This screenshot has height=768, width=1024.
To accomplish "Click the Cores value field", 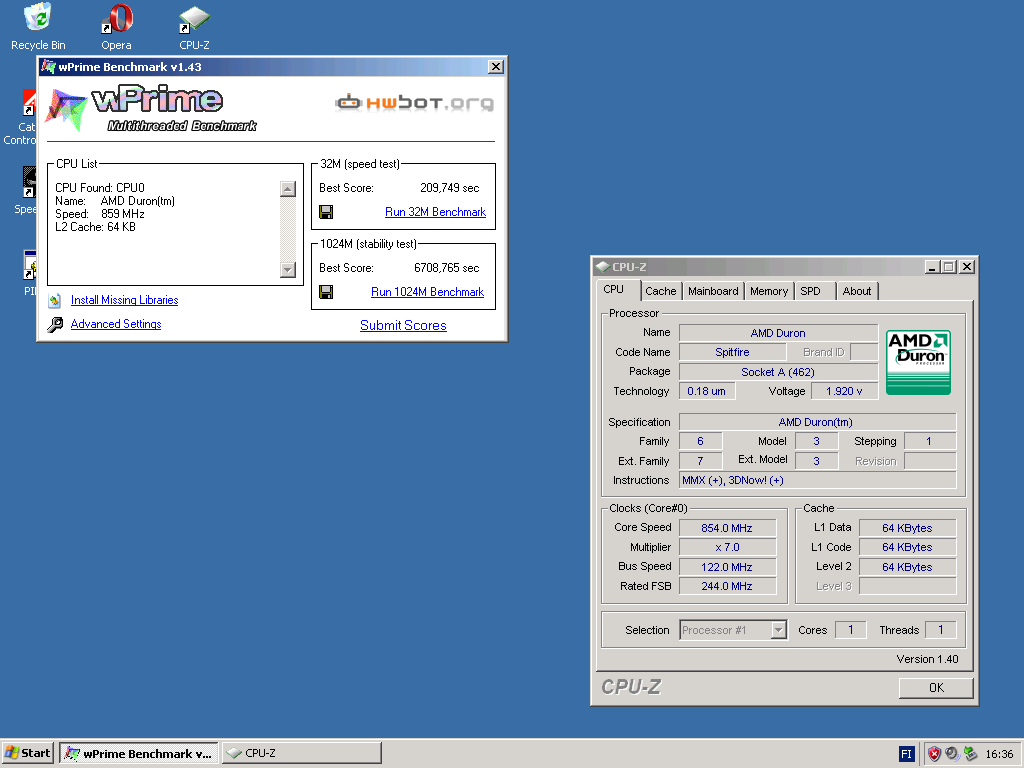I will pos(850,630).
